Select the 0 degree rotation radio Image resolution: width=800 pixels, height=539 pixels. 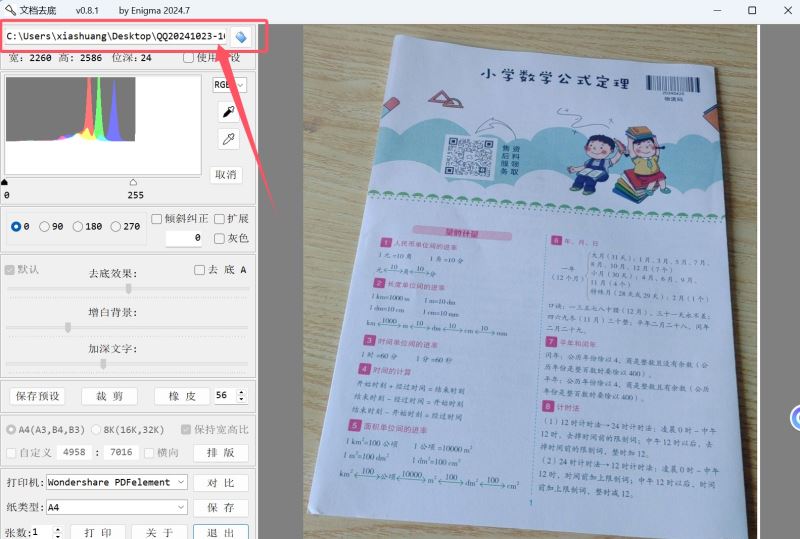(x=16, y=226)
